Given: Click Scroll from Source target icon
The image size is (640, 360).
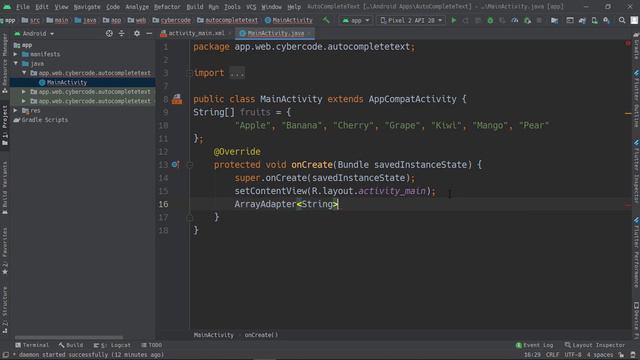Looking at the screenshot, I should pos(109,33).
